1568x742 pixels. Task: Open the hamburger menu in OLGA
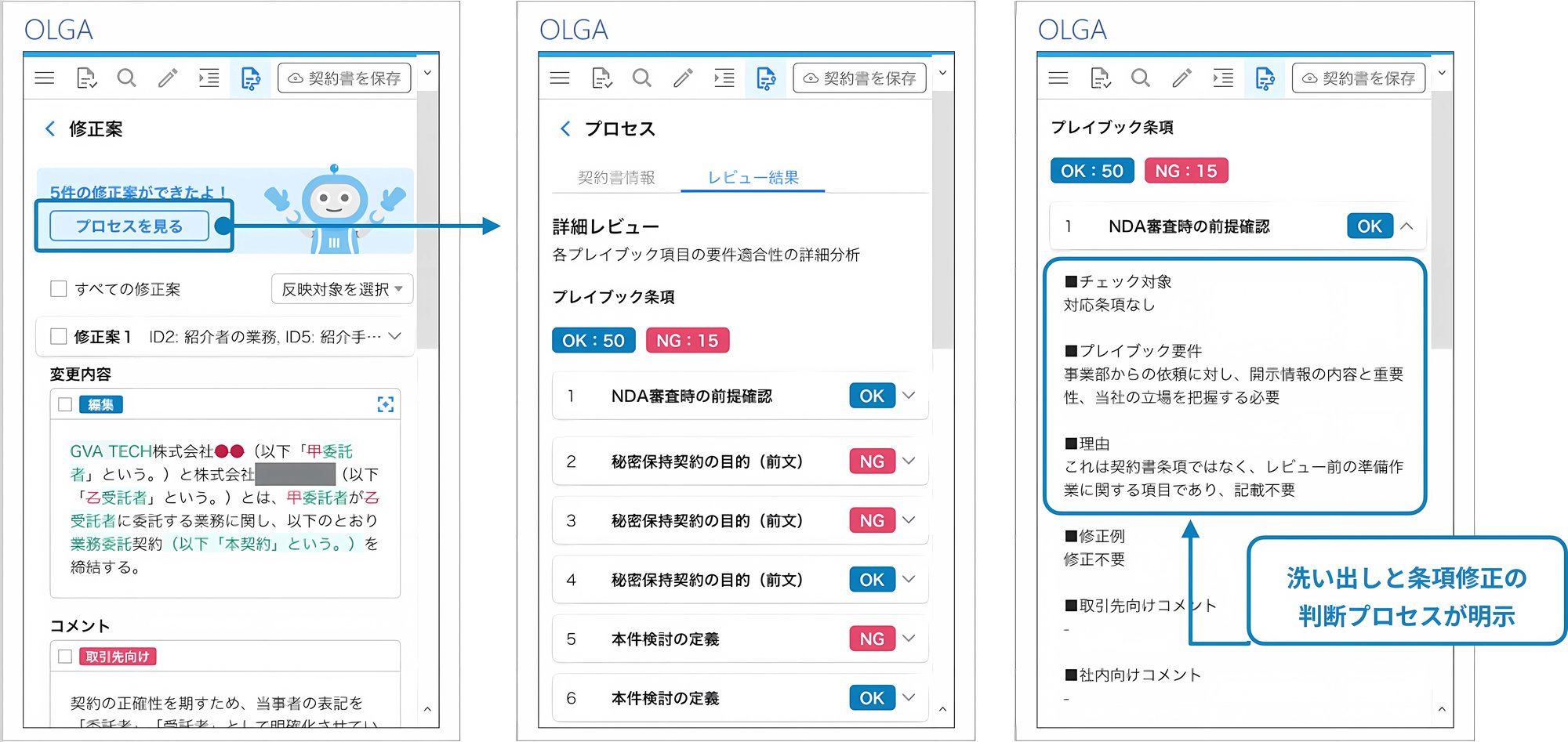[45, 78]
